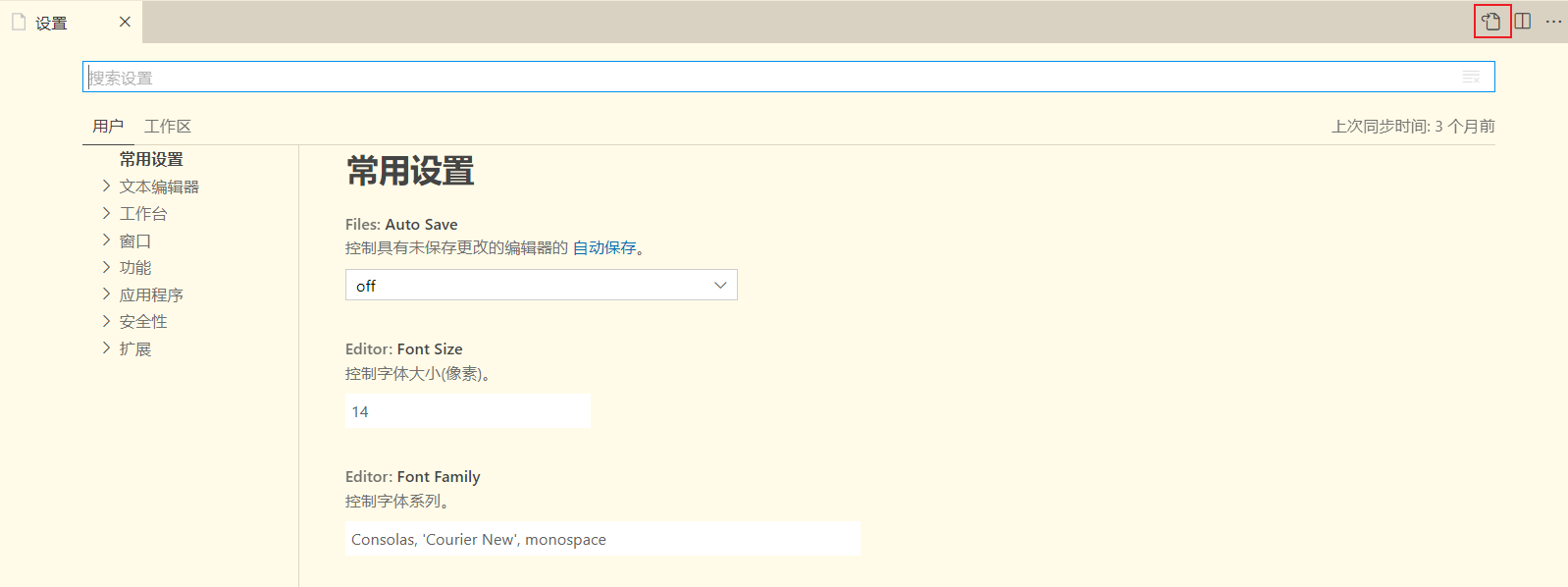Image resolution: width=1568 pixels, height=587 pixels.
Task: Select the 功能 tree label
Action: tap(135, 267)
